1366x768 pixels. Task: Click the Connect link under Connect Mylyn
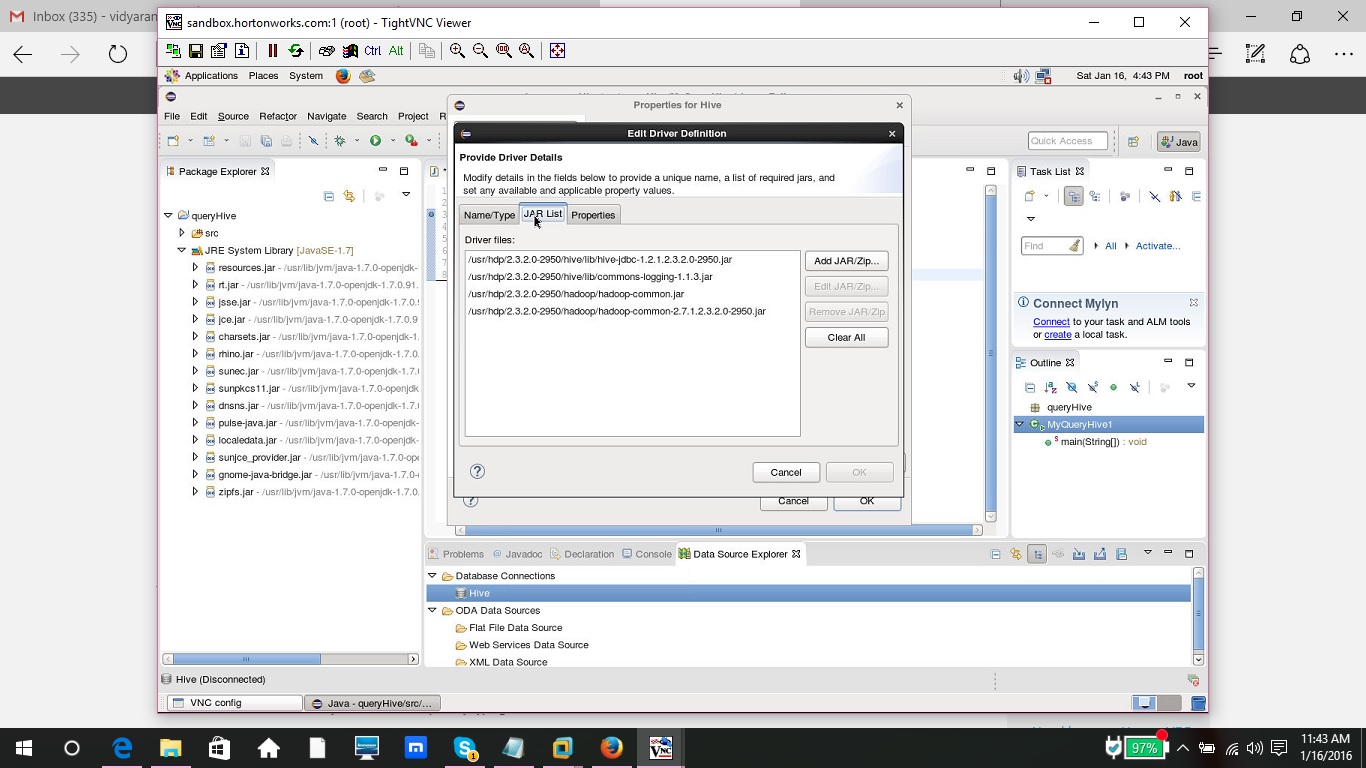[x=1051, y=322]
